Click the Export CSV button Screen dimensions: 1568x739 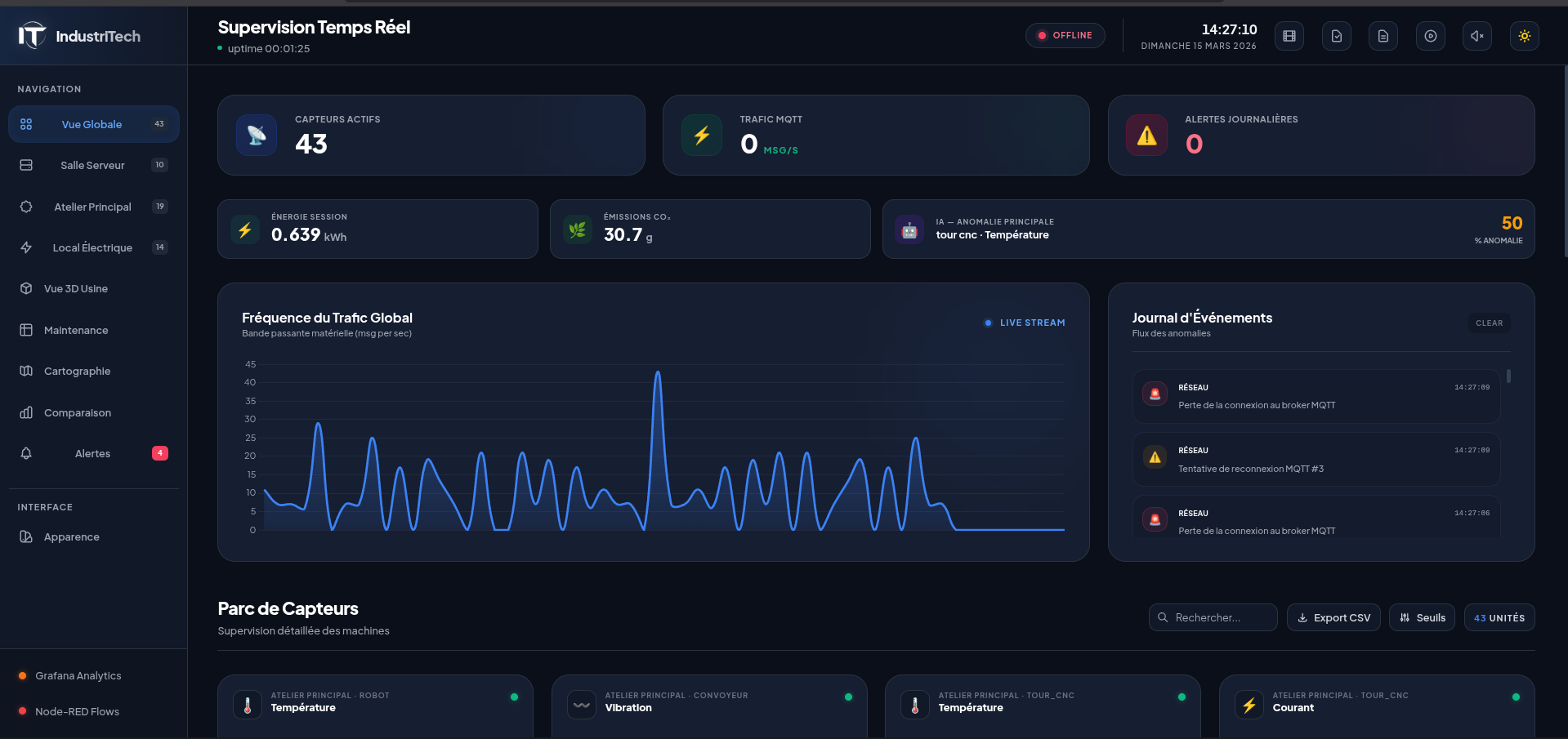1333,617
